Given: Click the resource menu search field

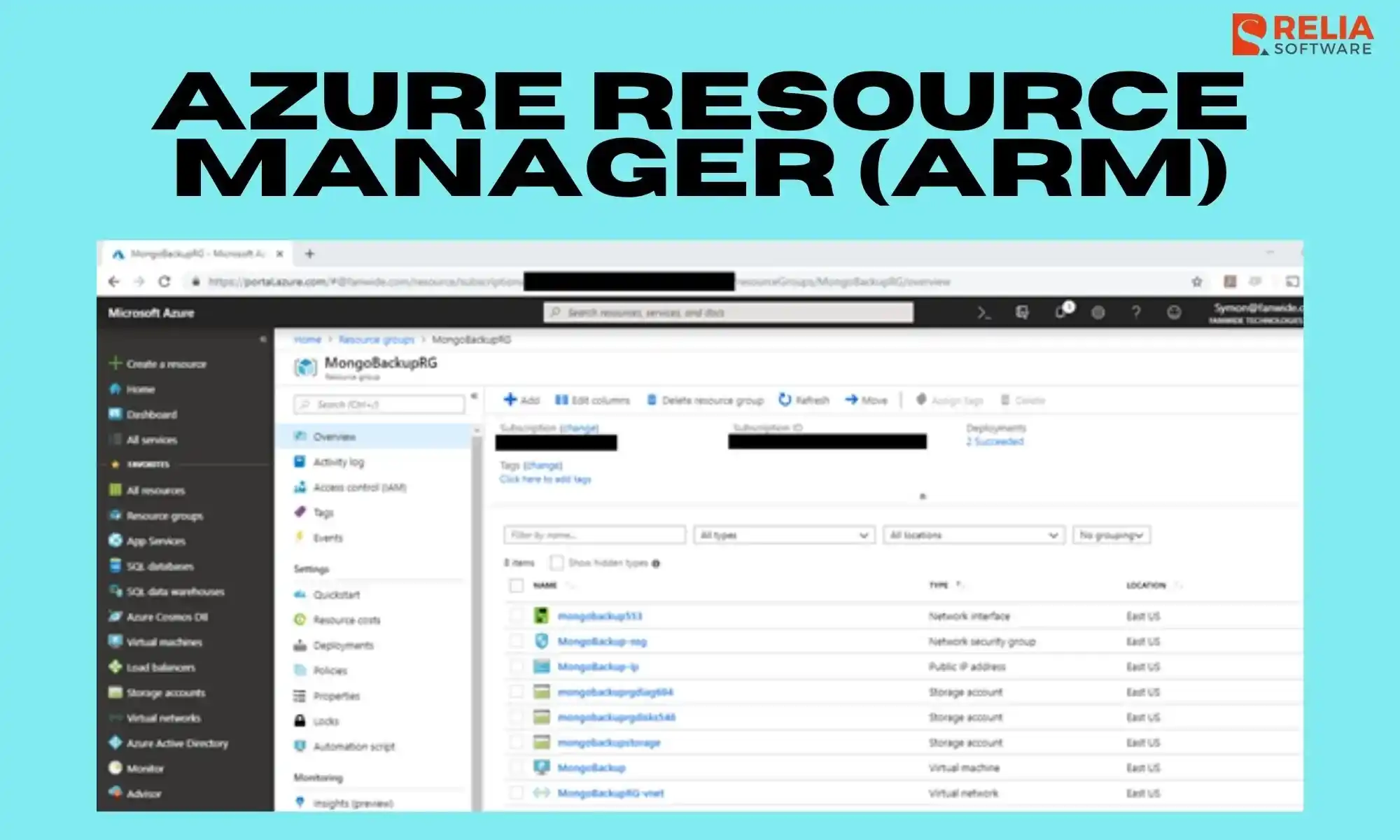Looking at the screenshot, I should [379, 405].
